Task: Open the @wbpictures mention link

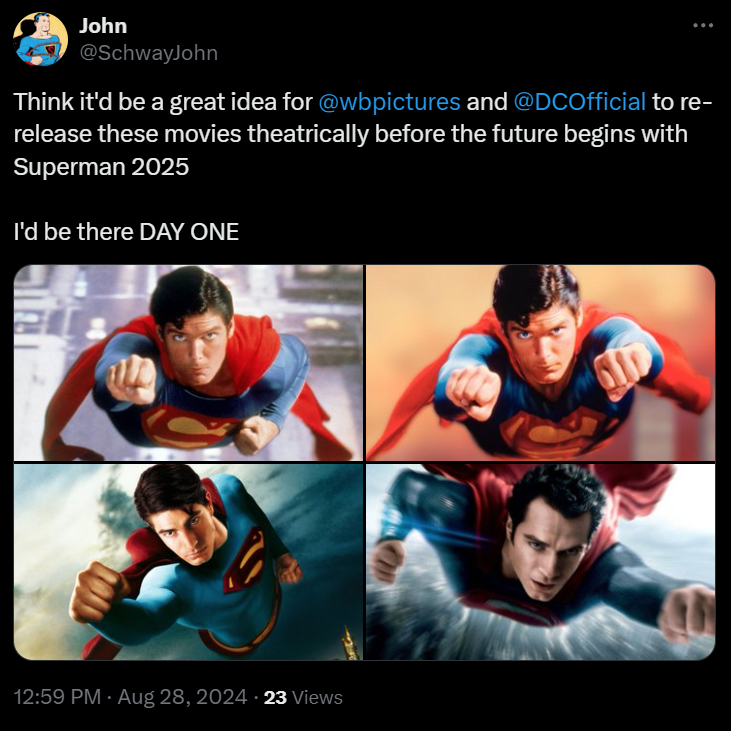Action: click(389, 102)
